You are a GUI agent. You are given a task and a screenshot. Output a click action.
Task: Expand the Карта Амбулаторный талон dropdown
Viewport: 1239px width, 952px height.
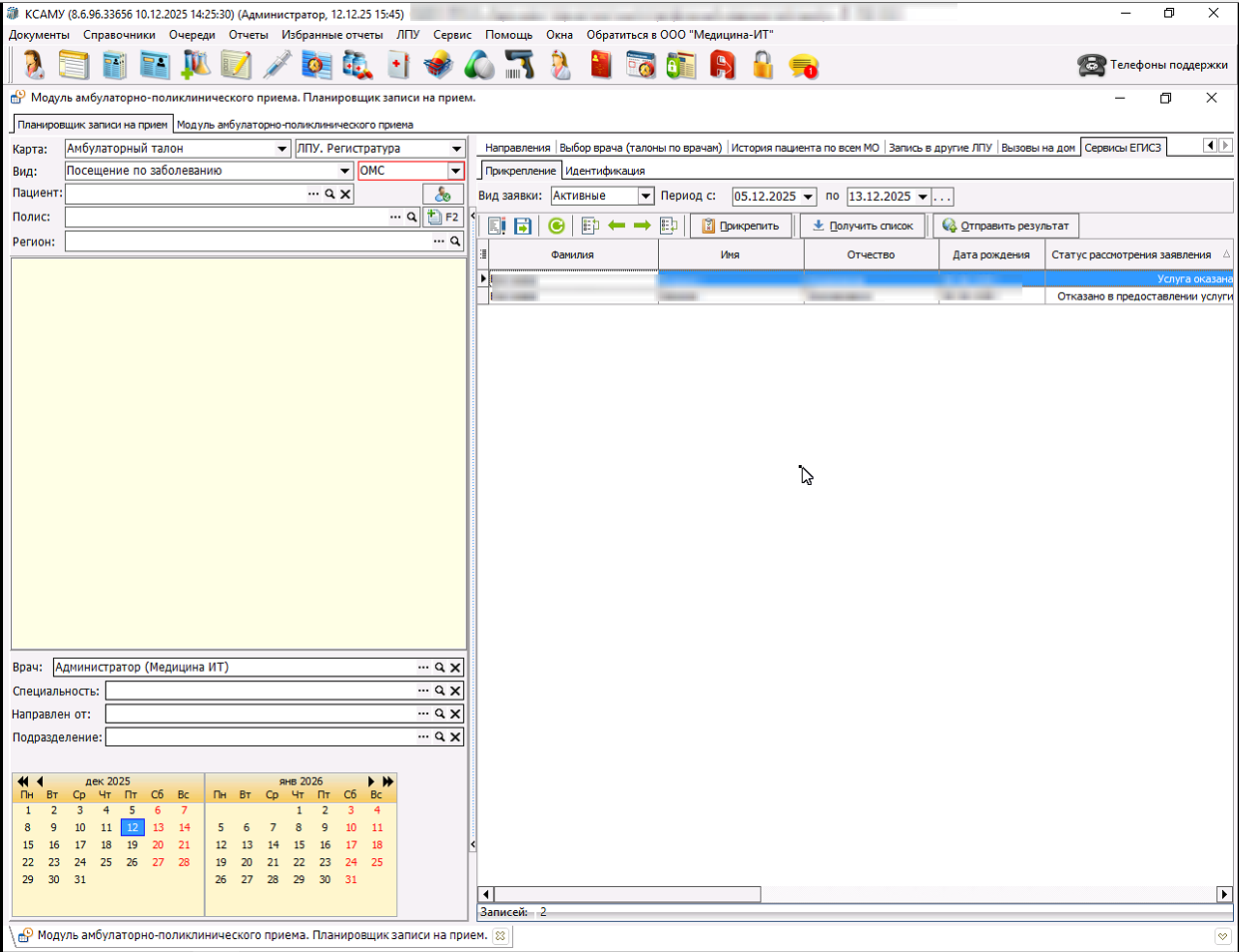(x=282, y=149)
